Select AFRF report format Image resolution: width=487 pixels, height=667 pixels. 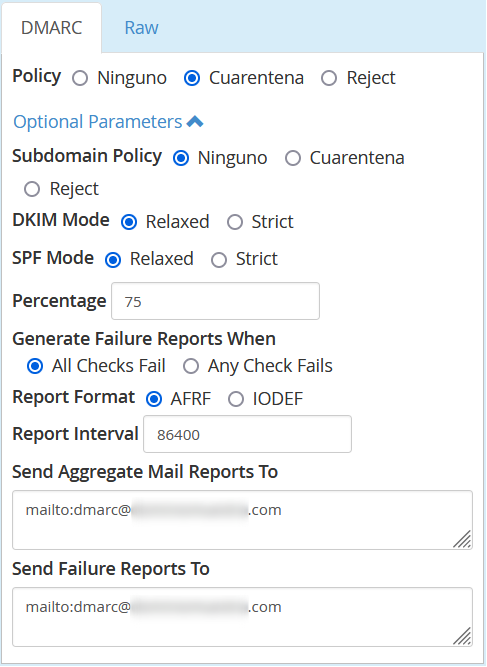pyautogui.click(x=154, y=399)
